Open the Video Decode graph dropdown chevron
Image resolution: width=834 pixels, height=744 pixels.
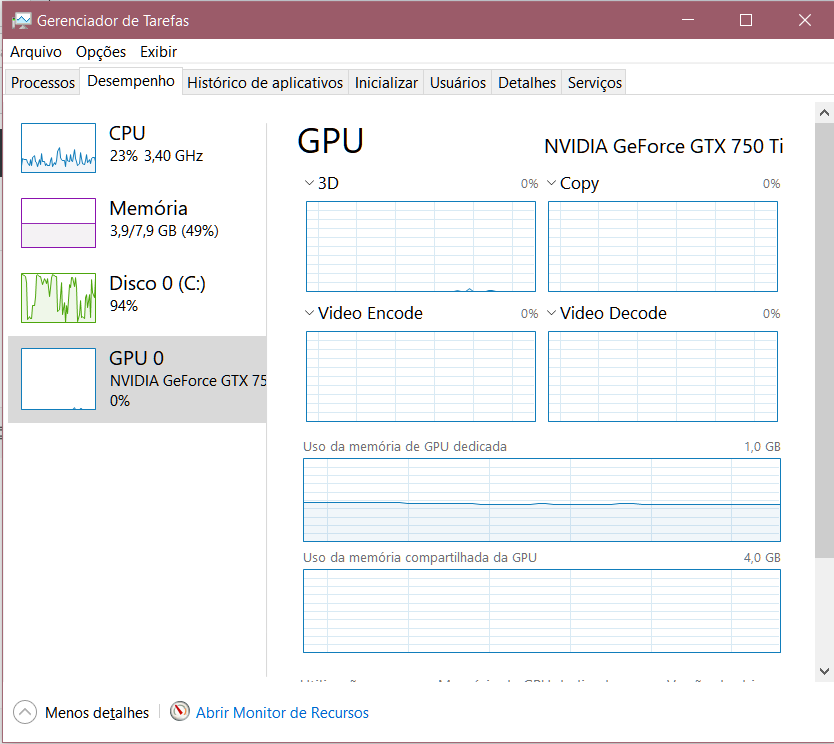tap(552, 313)
